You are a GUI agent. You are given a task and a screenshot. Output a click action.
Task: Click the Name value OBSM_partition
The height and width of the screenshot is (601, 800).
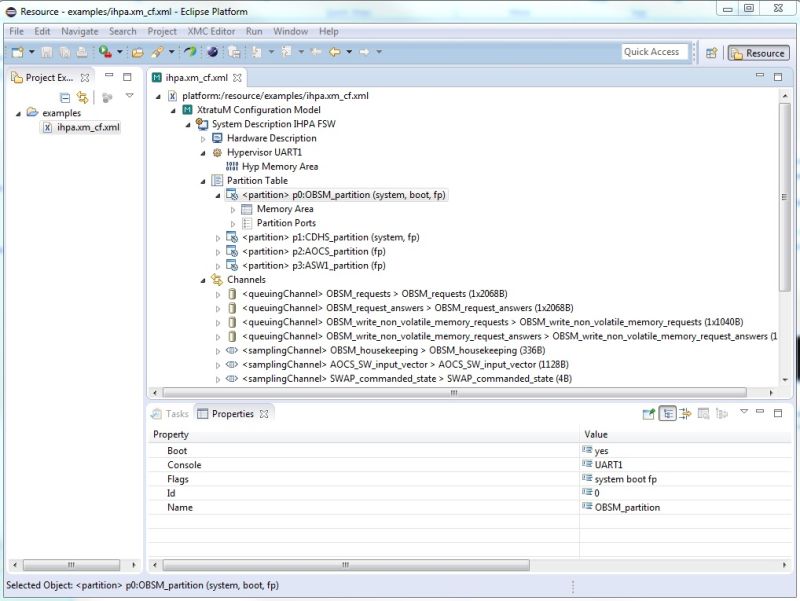pyautogui.click(x=627, y=508)
